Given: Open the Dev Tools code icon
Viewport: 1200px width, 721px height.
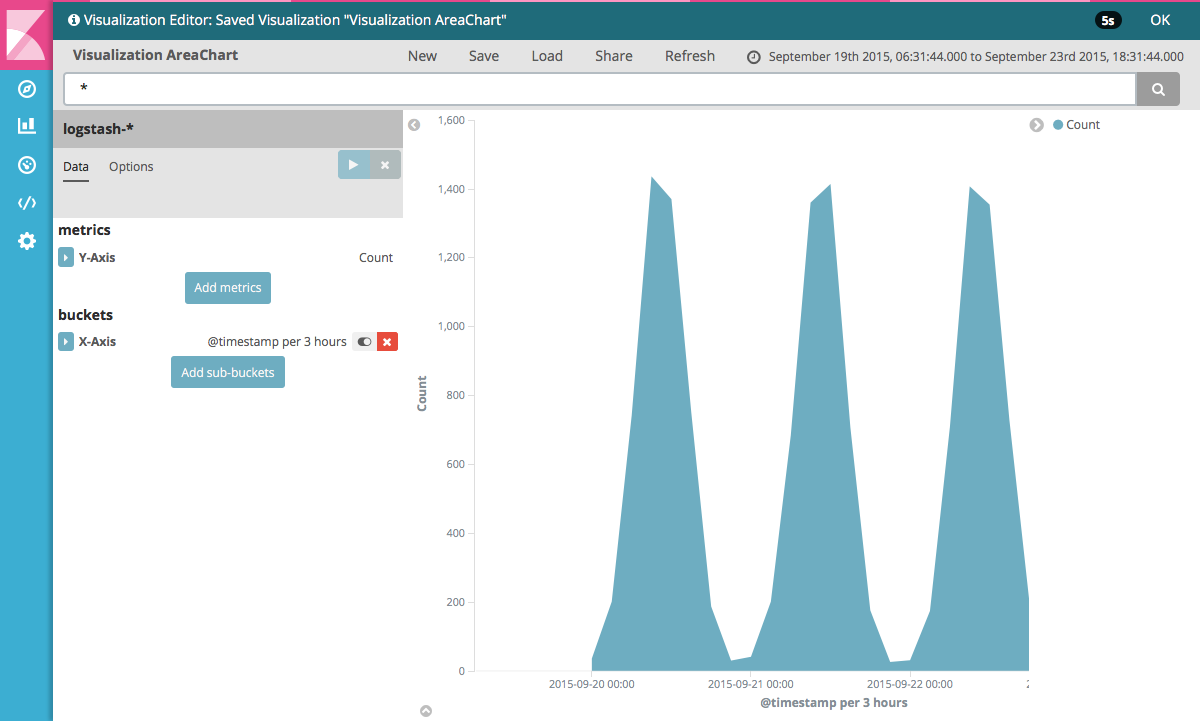Looking at the screenshot, I should point(27,203).
